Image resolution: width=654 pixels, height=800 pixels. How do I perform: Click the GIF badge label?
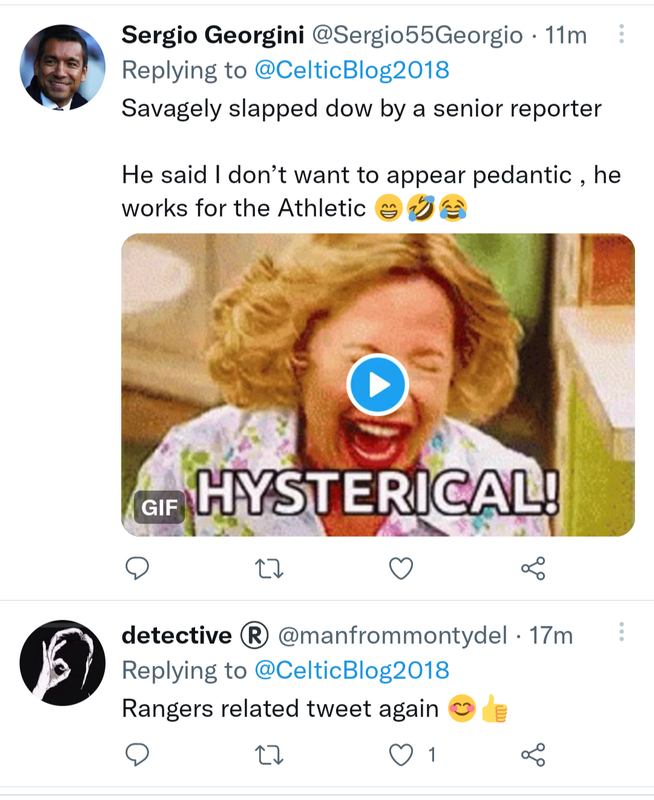pyautogui.click(x=160, y=507)
